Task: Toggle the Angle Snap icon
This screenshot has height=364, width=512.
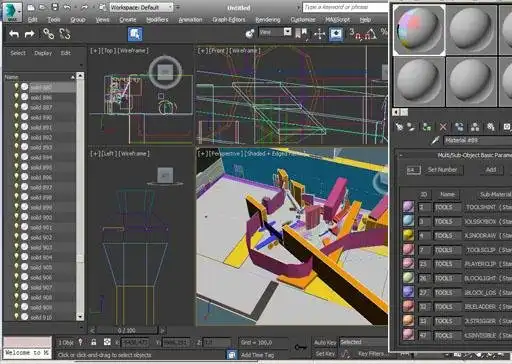Action: (x=371, y=34)
